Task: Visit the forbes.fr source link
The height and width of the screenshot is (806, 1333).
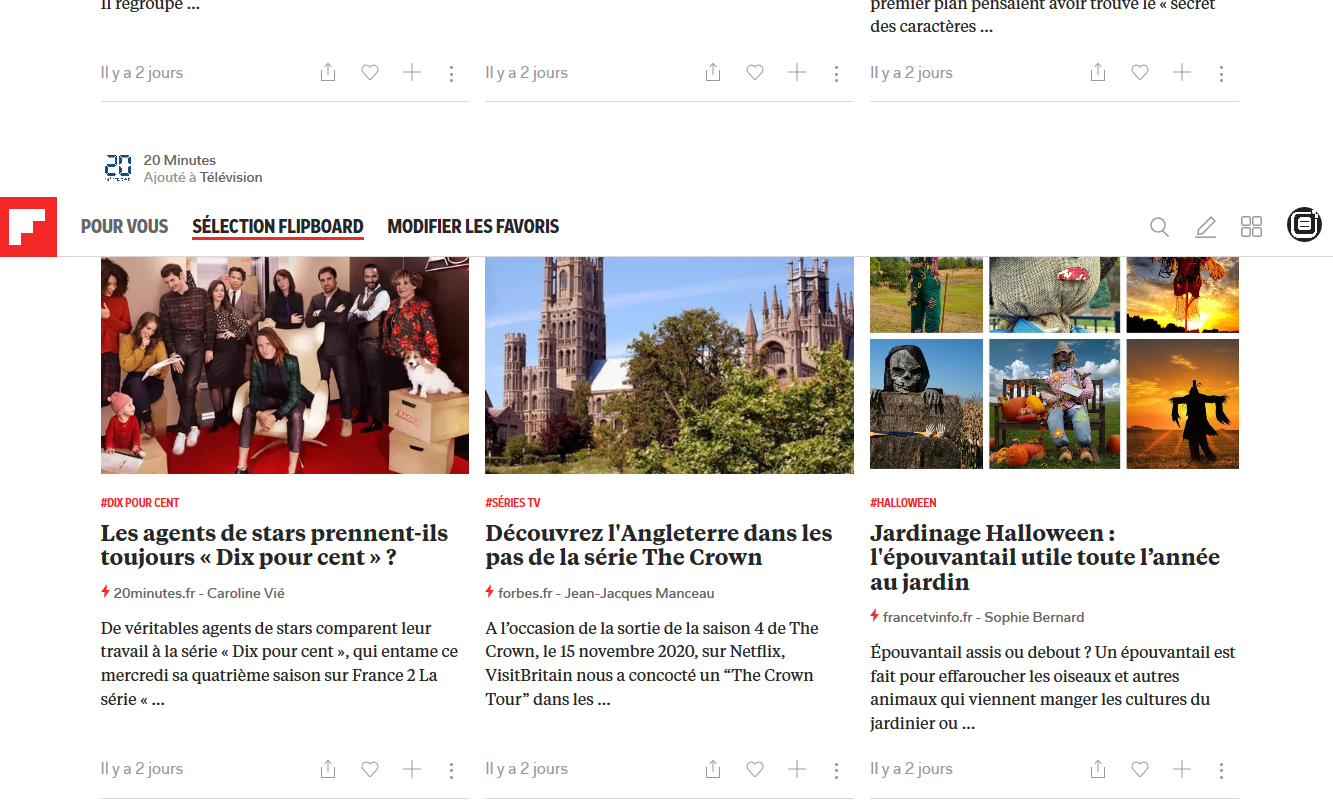Action: (x=525, y=593)
